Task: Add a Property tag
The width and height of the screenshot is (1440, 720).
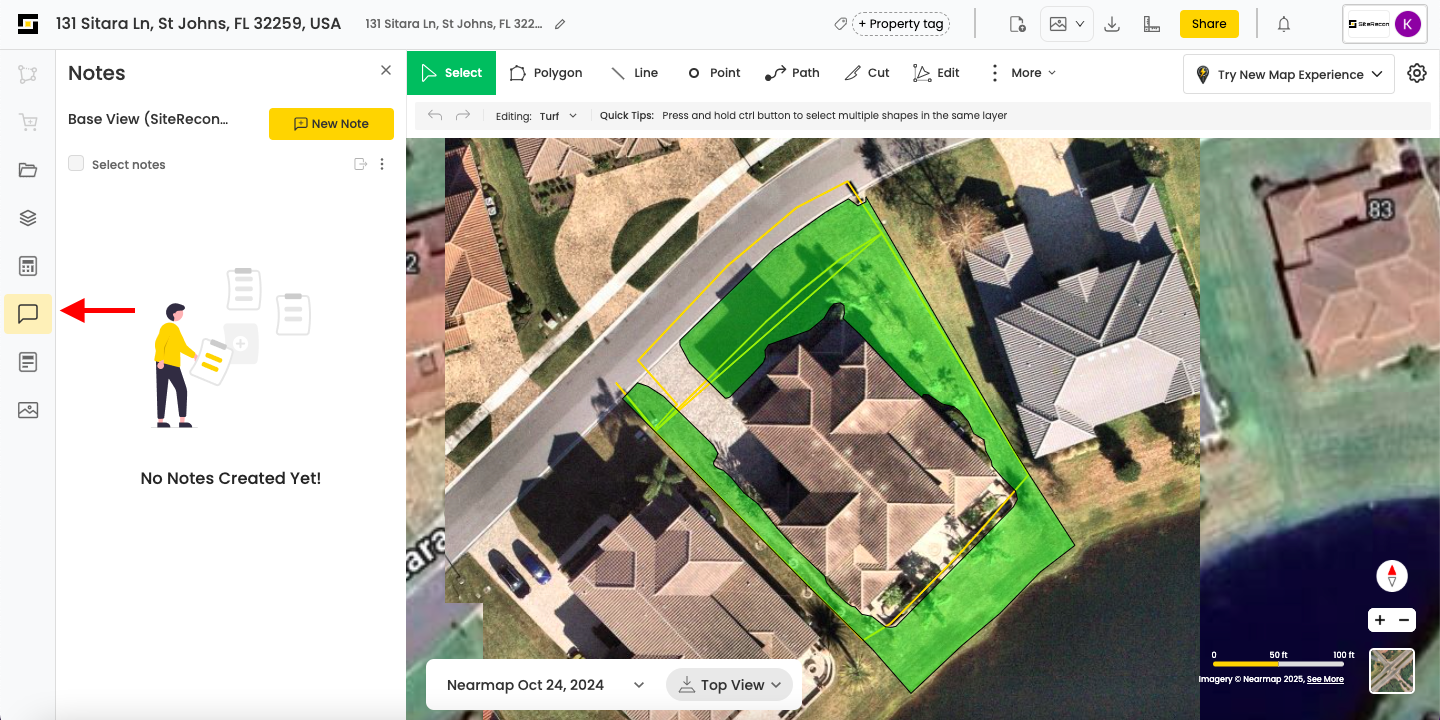Action: tap(900, 24)
